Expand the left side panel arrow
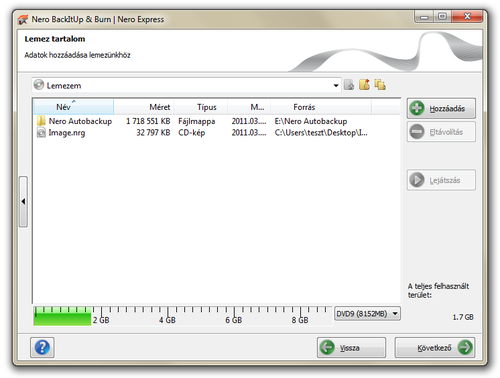This screenshot has width=500, height=378. coord(23,202)
